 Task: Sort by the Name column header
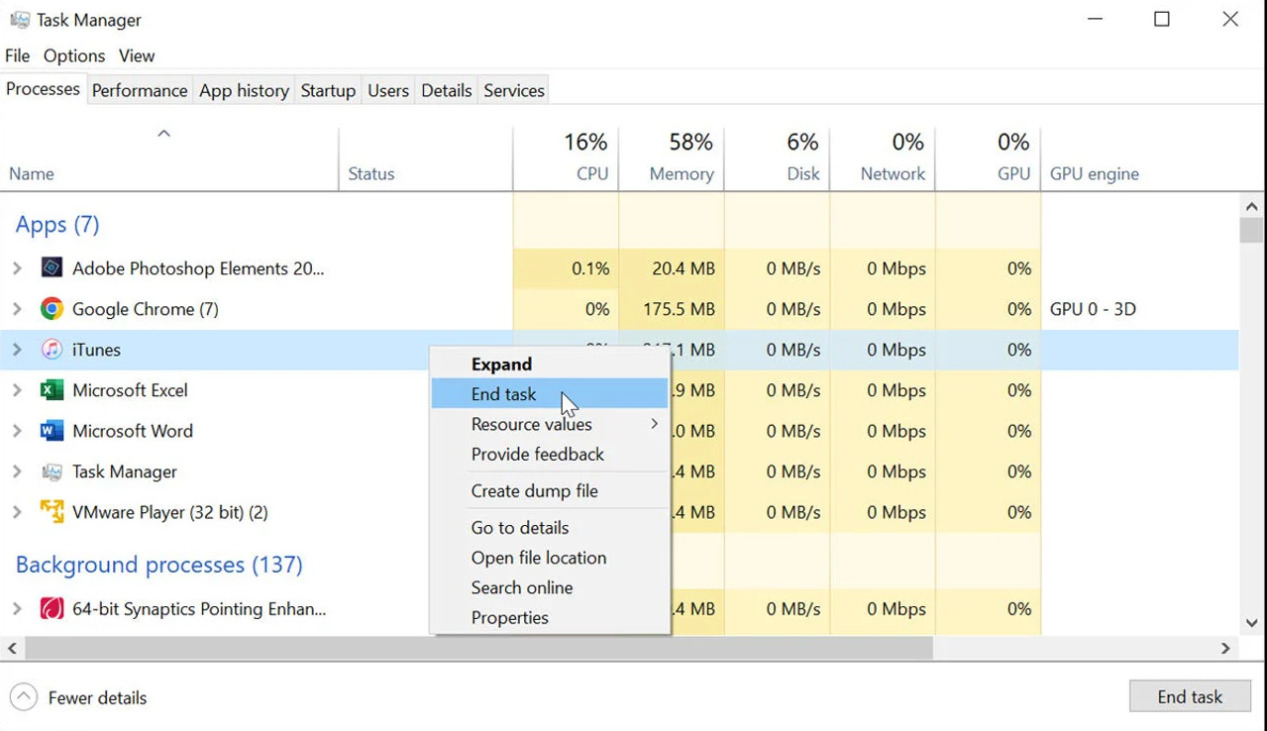(x=169, y=159)
